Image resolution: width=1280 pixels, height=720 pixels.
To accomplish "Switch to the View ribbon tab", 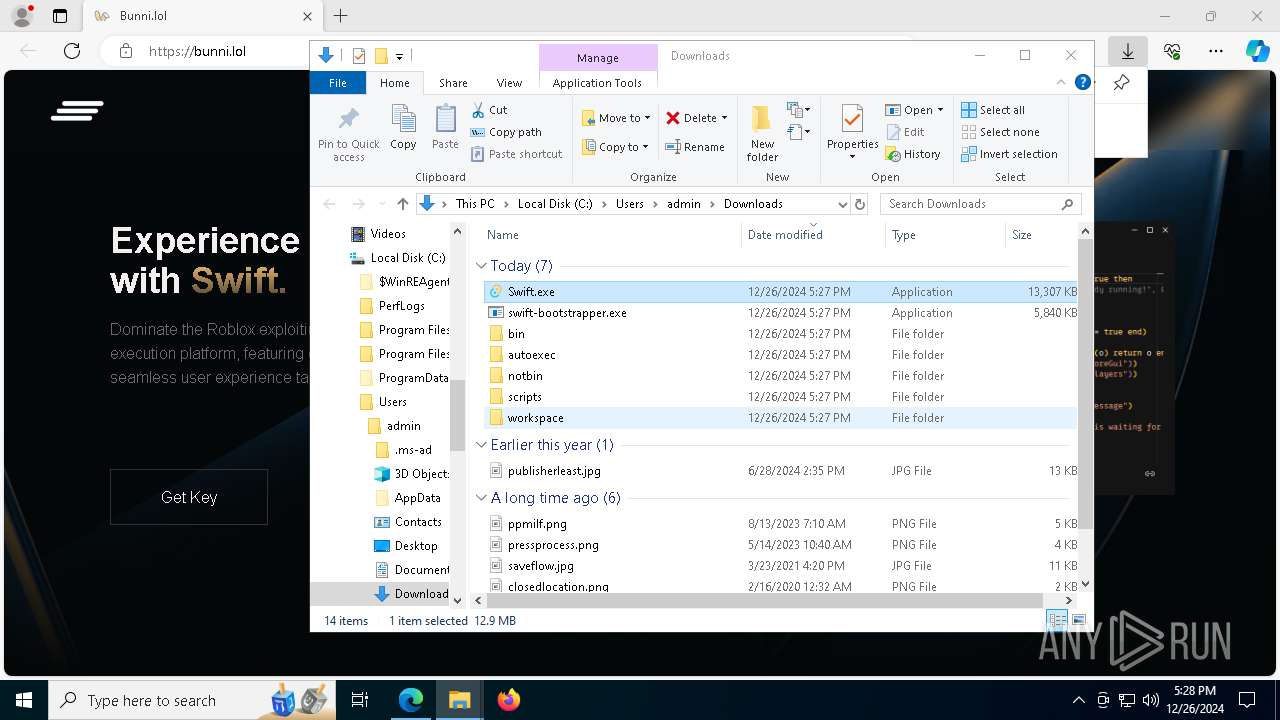I will (509, 83).
